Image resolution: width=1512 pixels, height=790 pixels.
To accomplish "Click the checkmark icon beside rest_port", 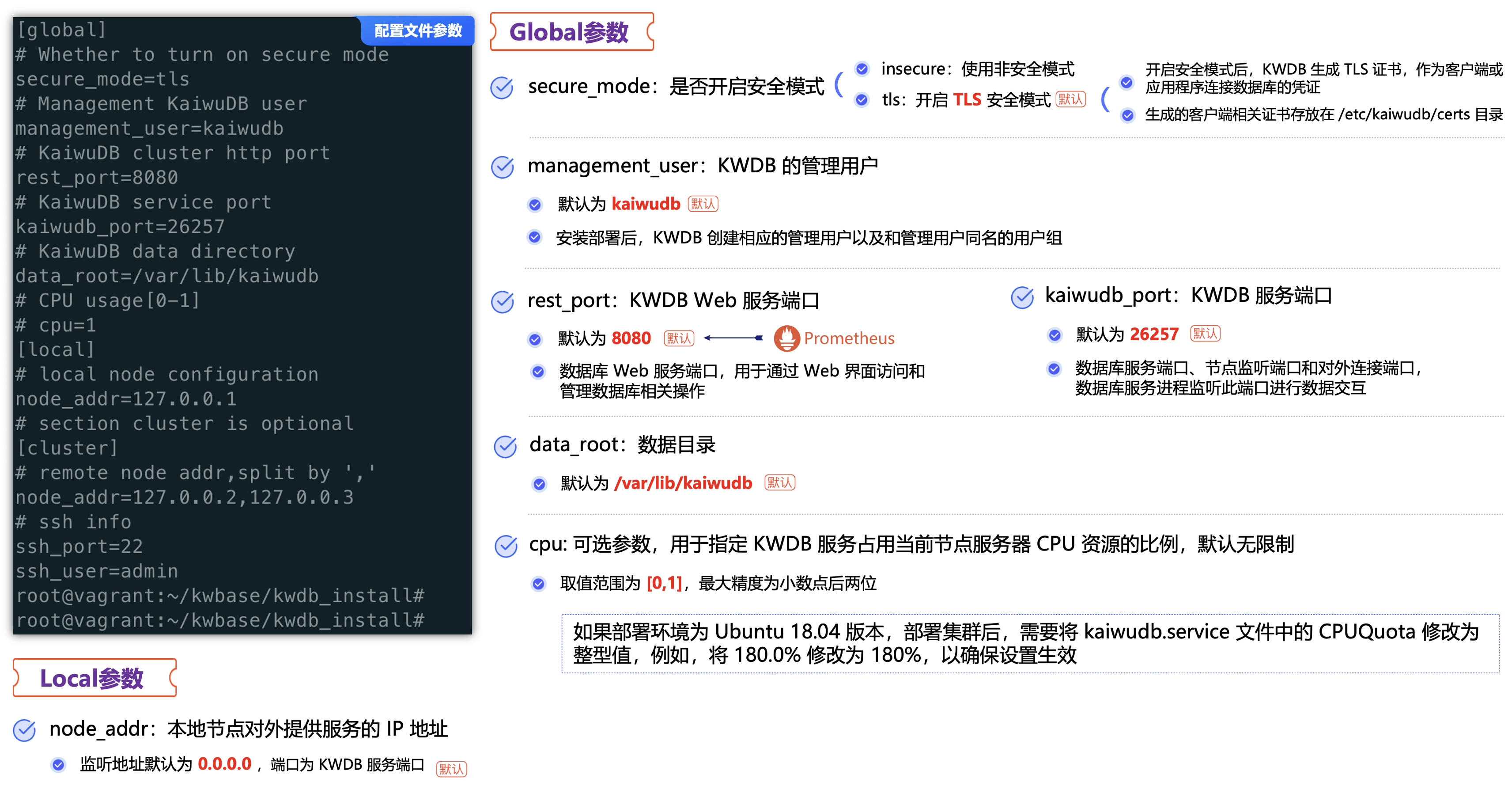I will 503,302.
